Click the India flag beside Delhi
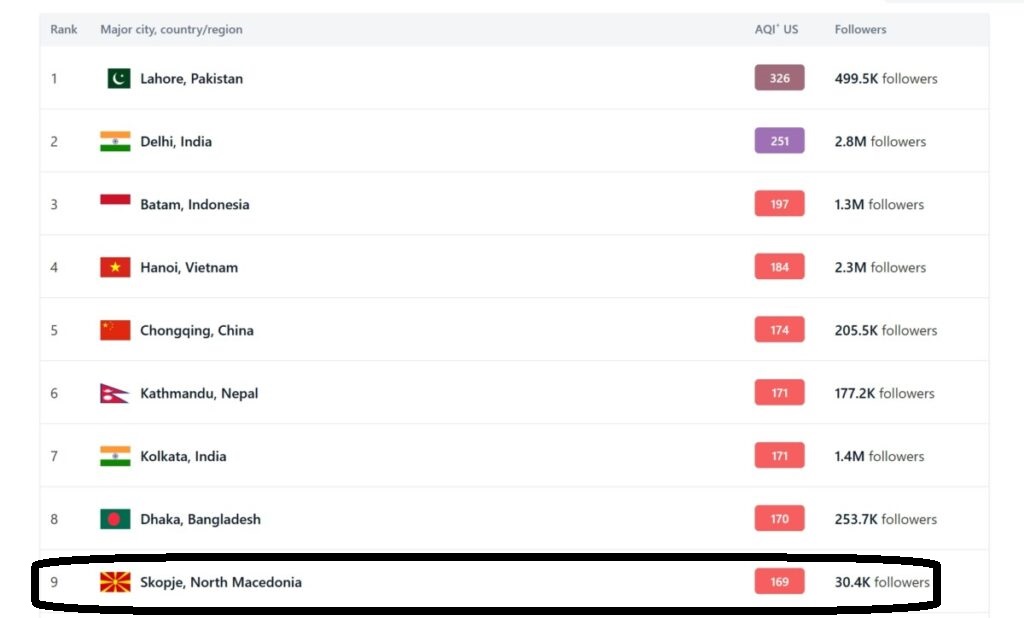 pos(115,141)
